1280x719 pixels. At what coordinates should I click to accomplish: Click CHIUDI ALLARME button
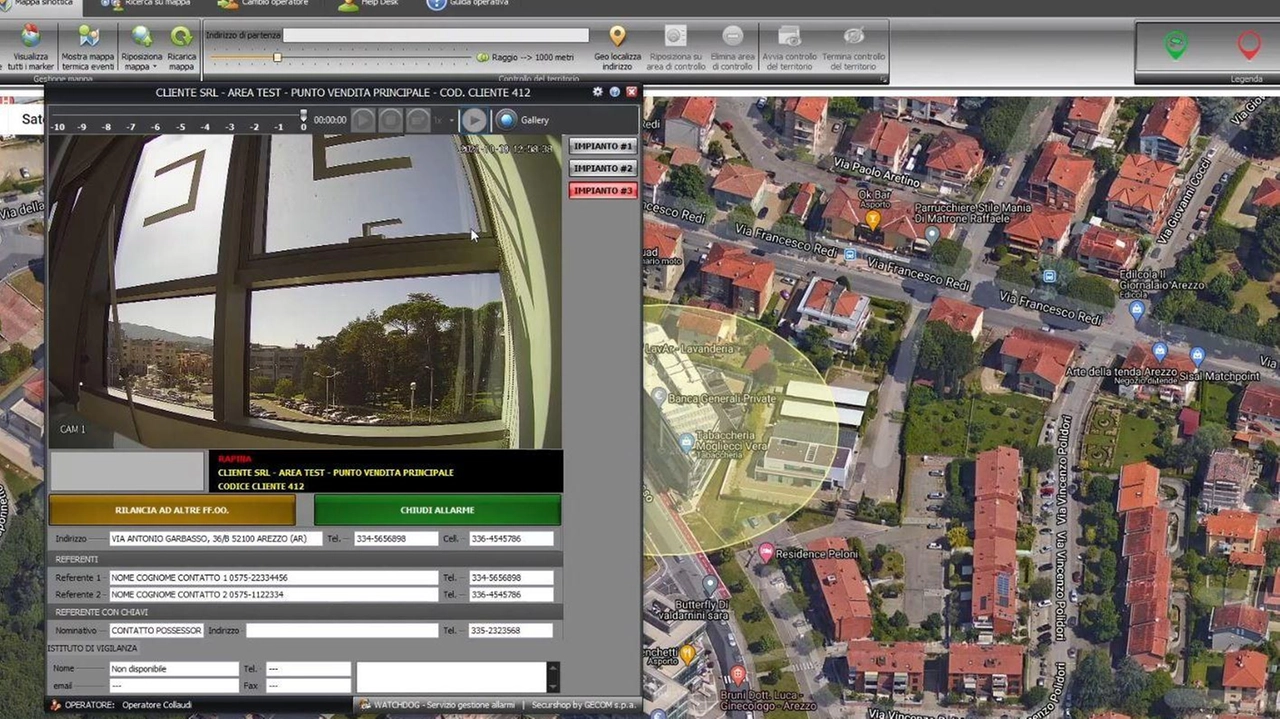(x=437, y=510)
